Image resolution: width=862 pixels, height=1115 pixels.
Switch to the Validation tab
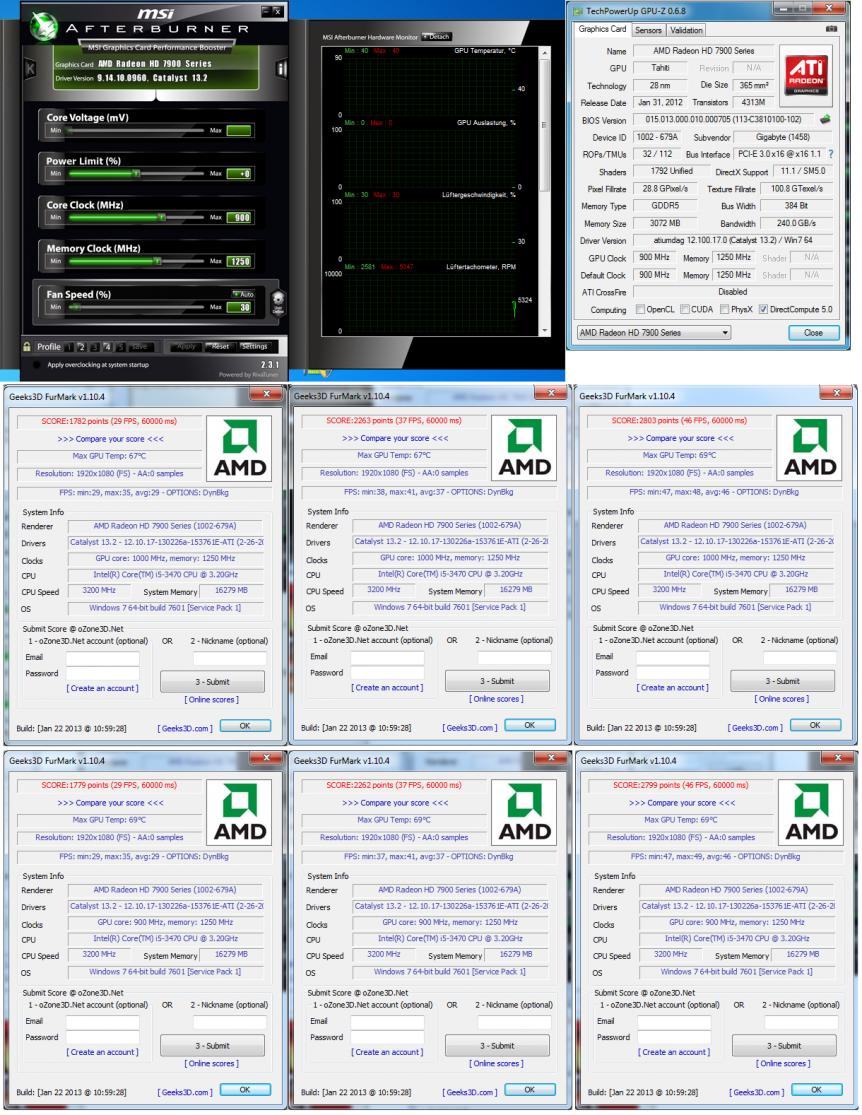(686, 30)
